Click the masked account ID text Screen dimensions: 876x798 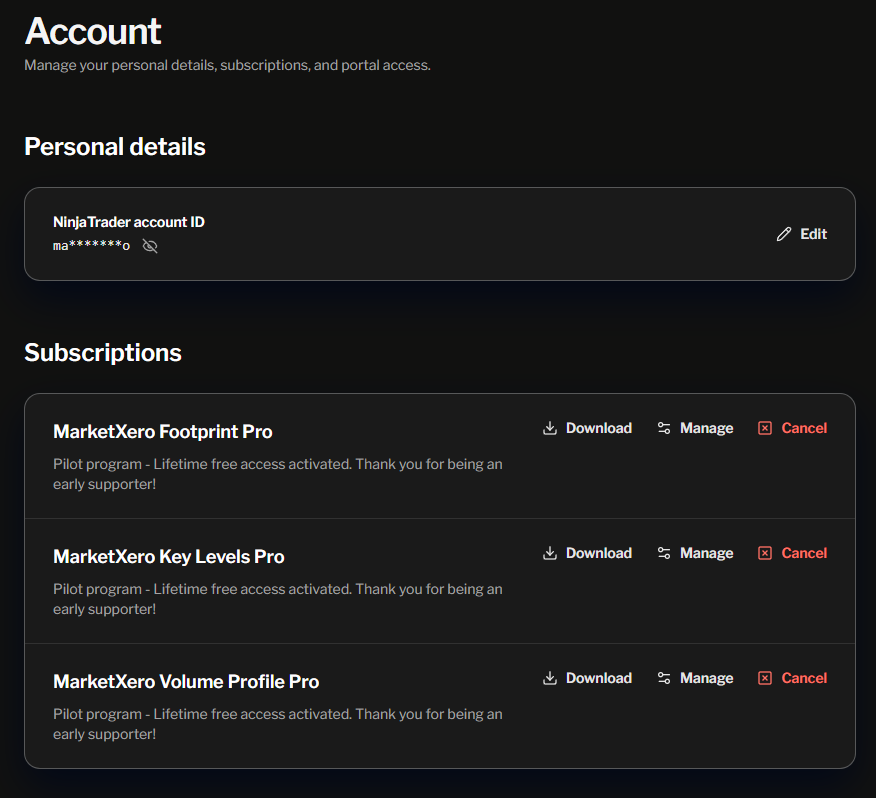(x=91, y=246)
